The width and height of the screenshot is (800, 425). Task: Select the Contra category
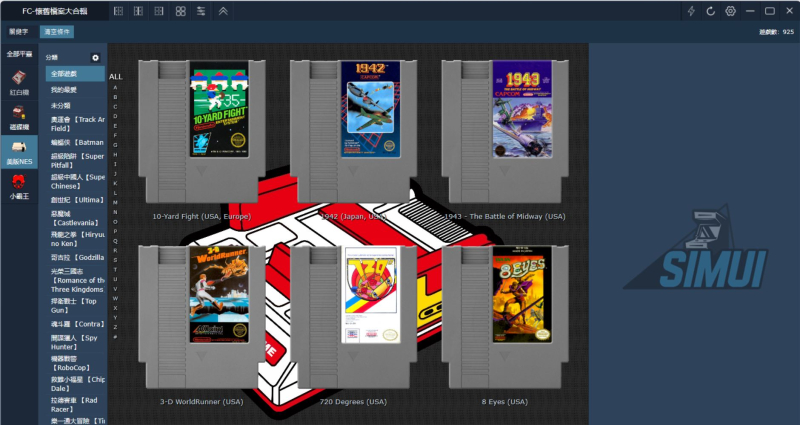click(77, 324)
